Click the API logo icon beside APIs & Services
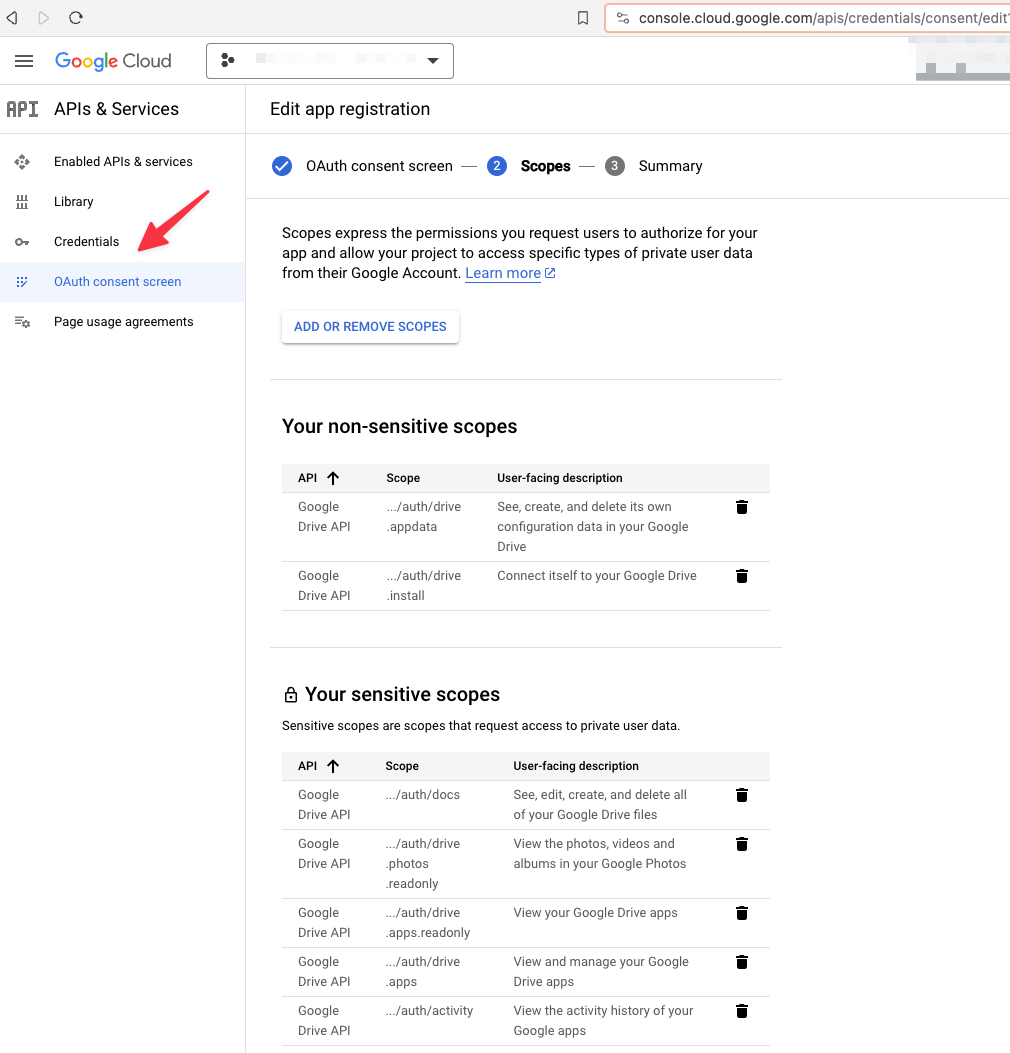 pyautogui.click(x=22, y=109)
